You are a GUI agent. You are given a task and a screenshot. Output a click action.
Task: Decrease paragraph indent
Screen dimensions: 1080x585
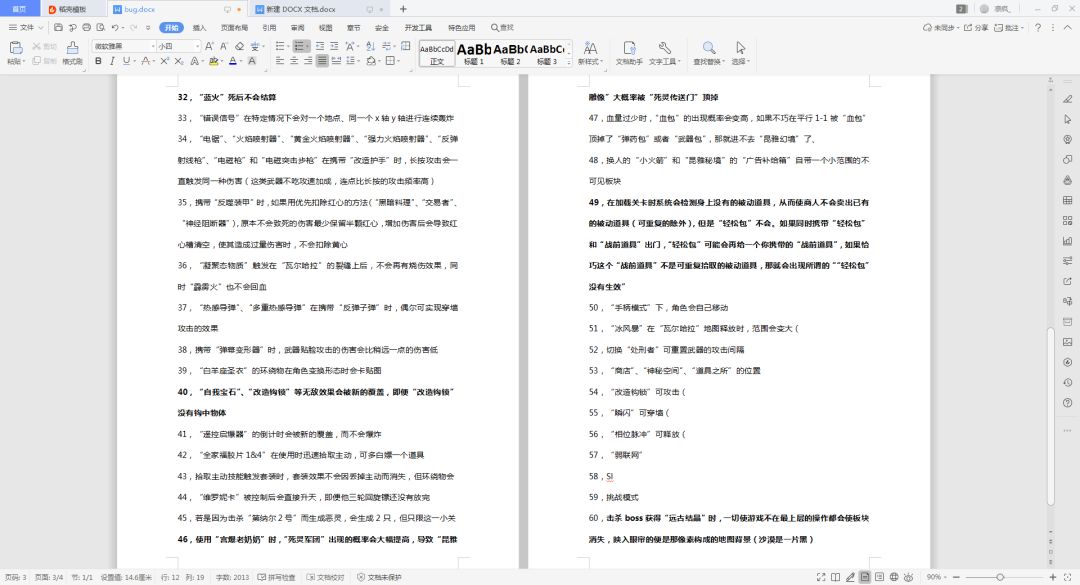pos(320,46)
